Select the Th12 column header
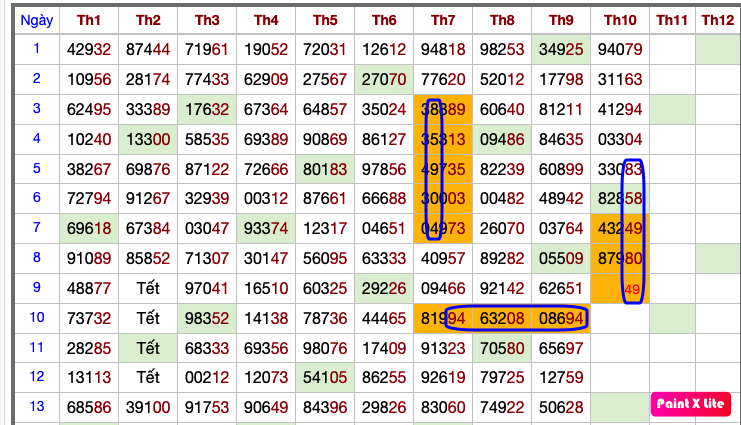 pyautogui.click(x=717, y=20)
